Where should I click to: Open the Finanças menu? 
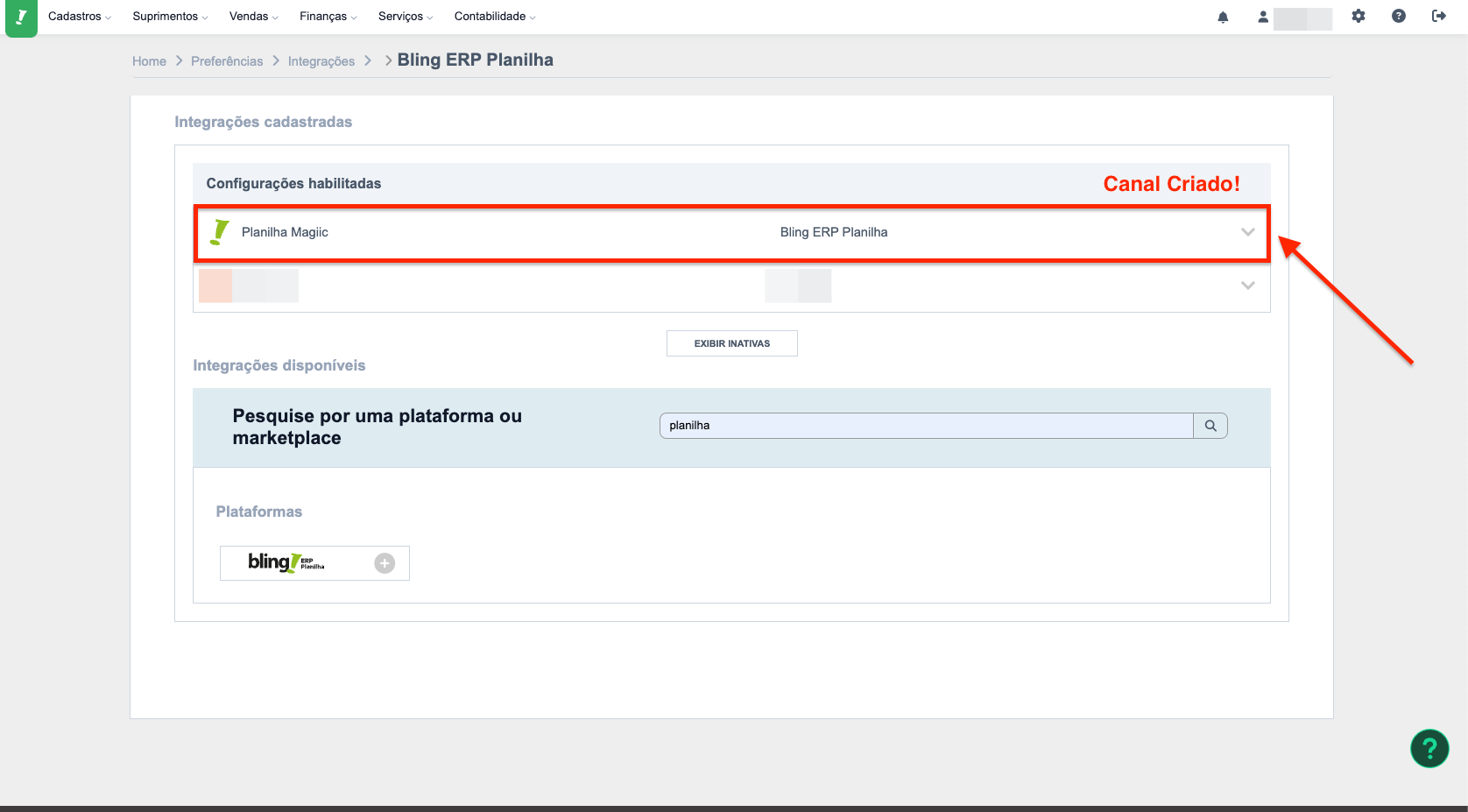pos(328,17)
